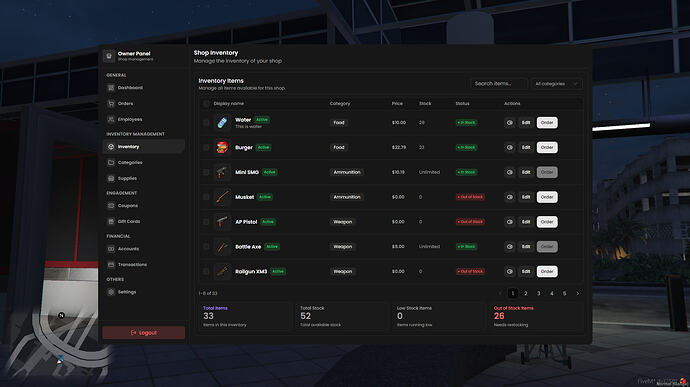The height and width of the screenshot is (387, 690).
Task: Order more Water stock
Action: (547, 122)
